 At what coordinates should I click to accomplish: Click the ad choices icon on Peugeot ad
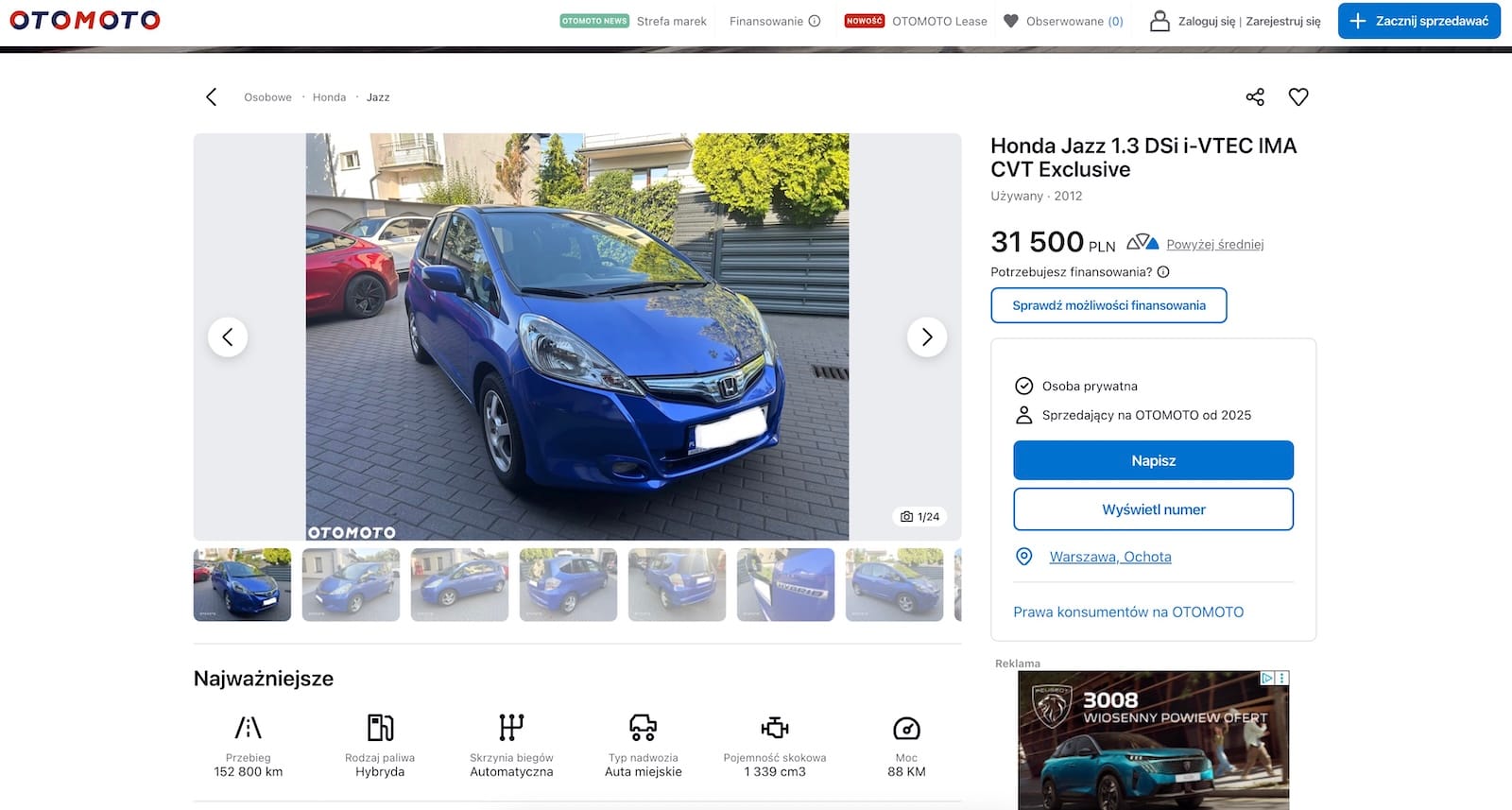pyautogui.click(x=1267, y=678)
